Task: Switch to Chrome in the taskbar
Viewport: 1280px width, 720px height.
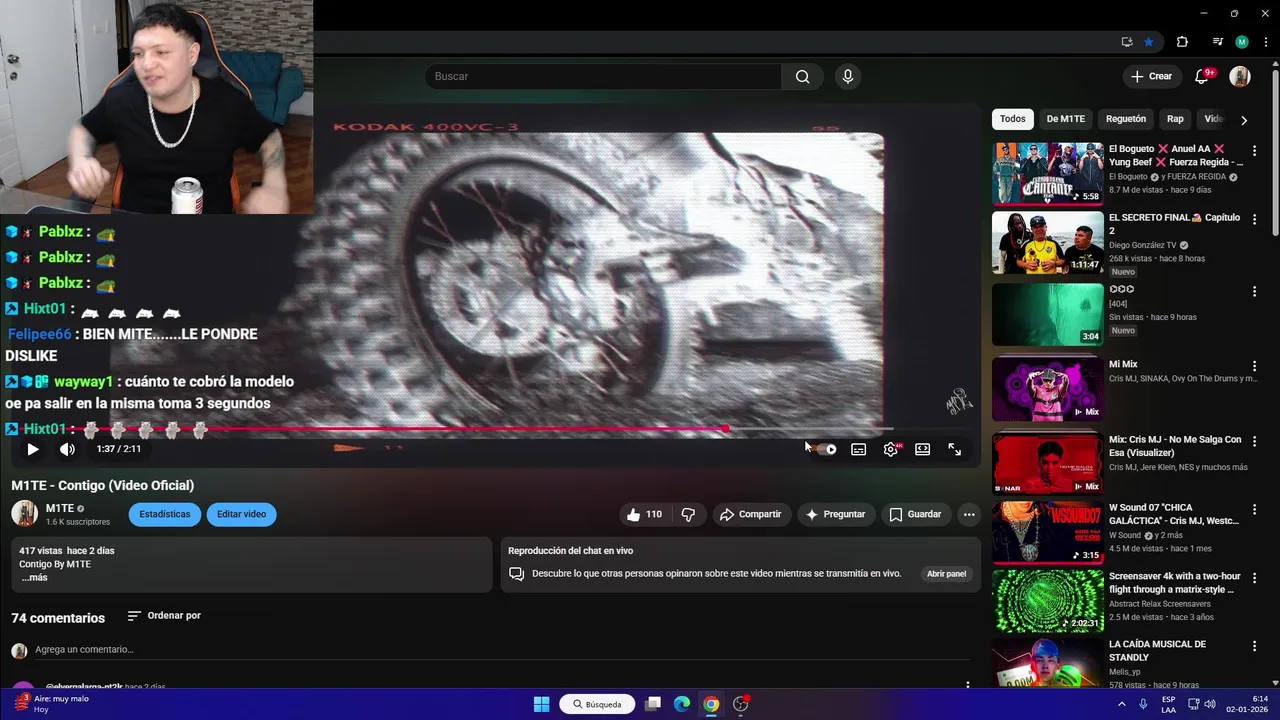Action: click(711, 704)
